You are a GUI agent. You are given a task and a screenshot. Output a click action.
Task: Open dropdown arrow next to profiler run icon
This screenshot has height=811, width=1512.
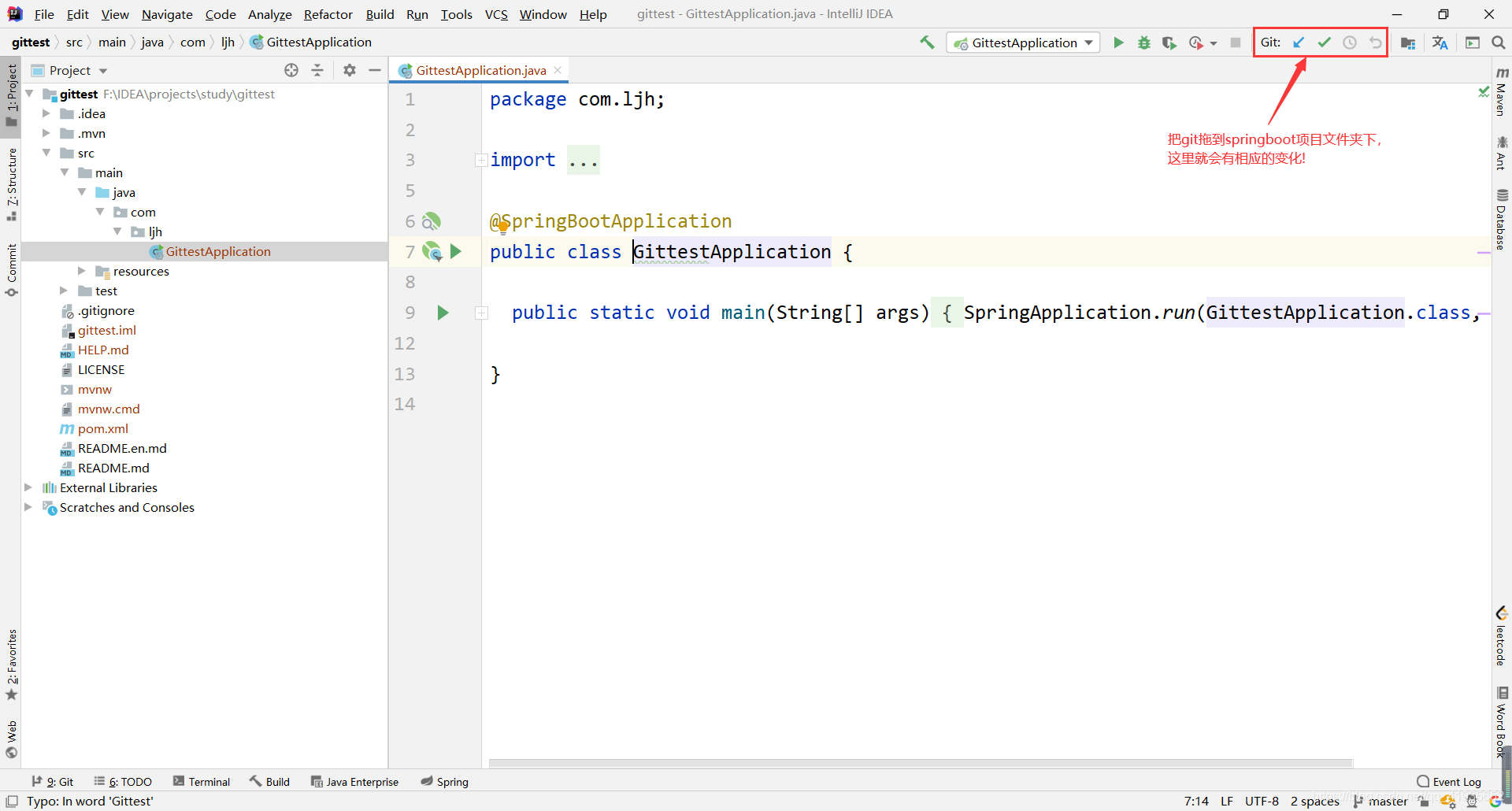tap(1214, 43)
